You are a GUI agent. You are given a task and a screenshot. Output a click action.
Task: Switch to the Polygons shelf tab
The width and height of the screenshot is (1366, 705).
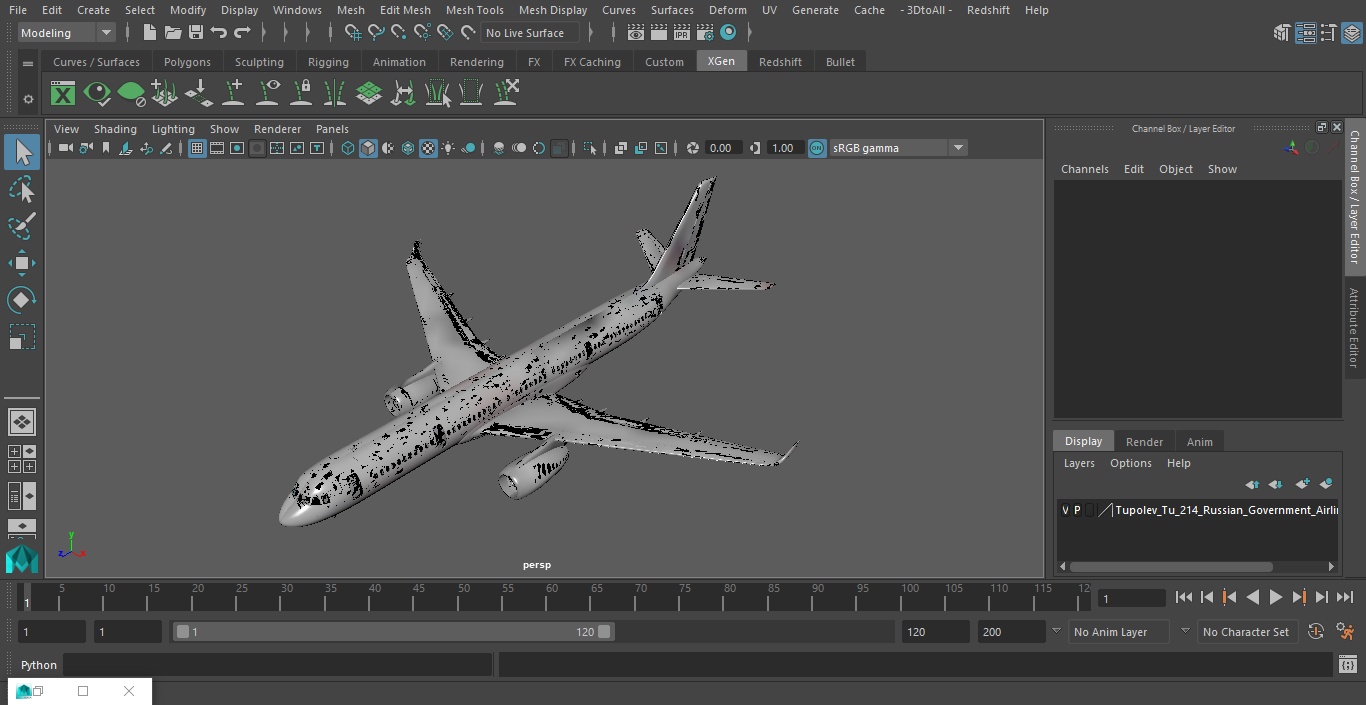pyautogui.click(x=187, y=62)
